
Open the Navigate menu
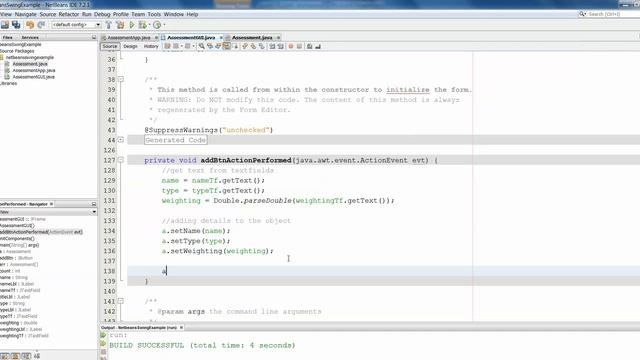(x=26, y=14)
